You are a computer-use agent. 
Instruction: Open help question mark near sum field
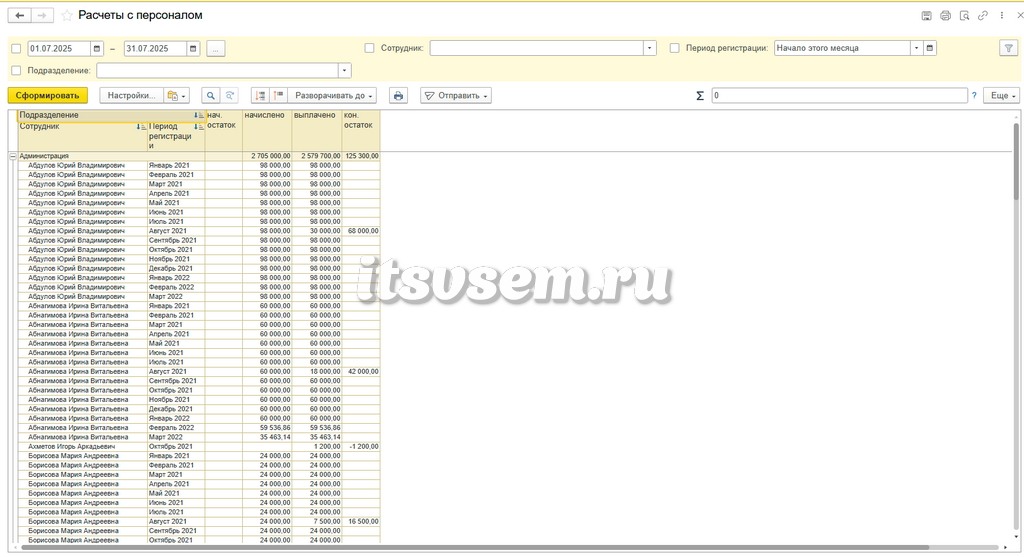[974, 96]
